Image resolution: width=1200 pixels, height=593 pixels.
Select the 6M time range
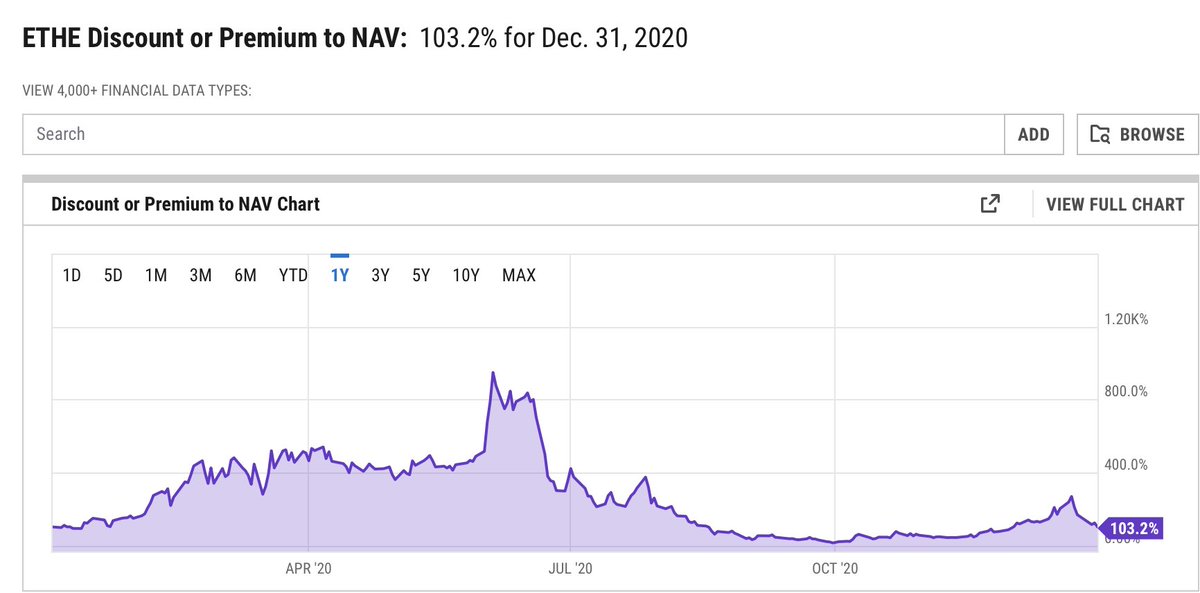point(246,274)
